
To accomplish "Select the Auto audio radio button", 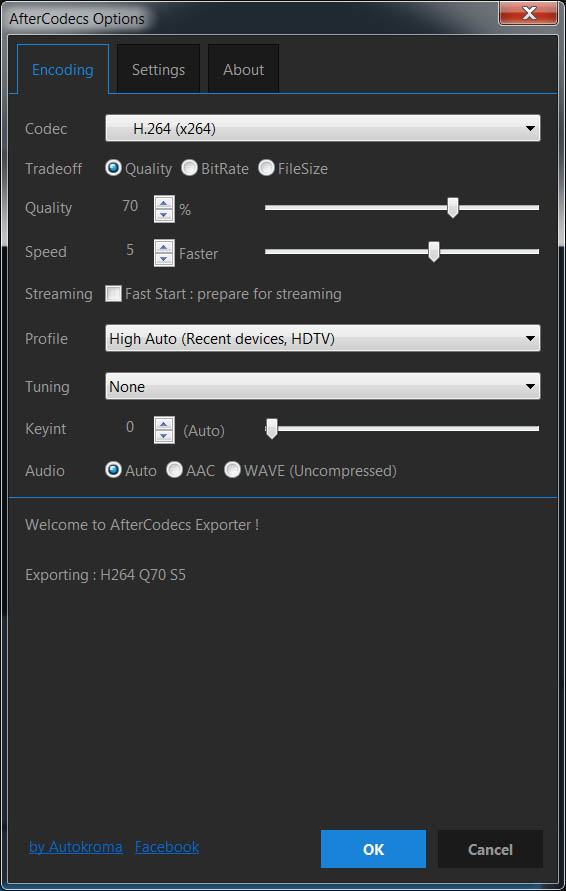I will (114, 470).
